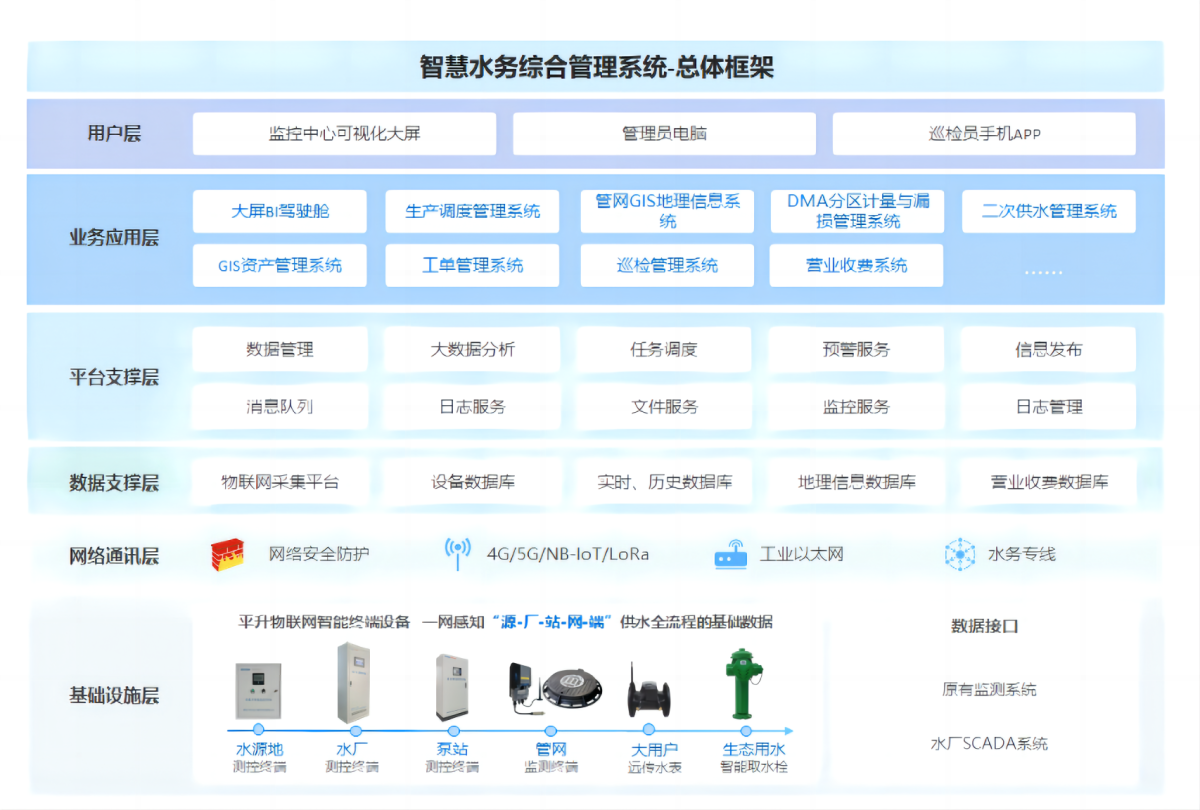This screenshot has height=810, width=1200.
Task: Select 预警服务 platform service
Action: point(856,349)
